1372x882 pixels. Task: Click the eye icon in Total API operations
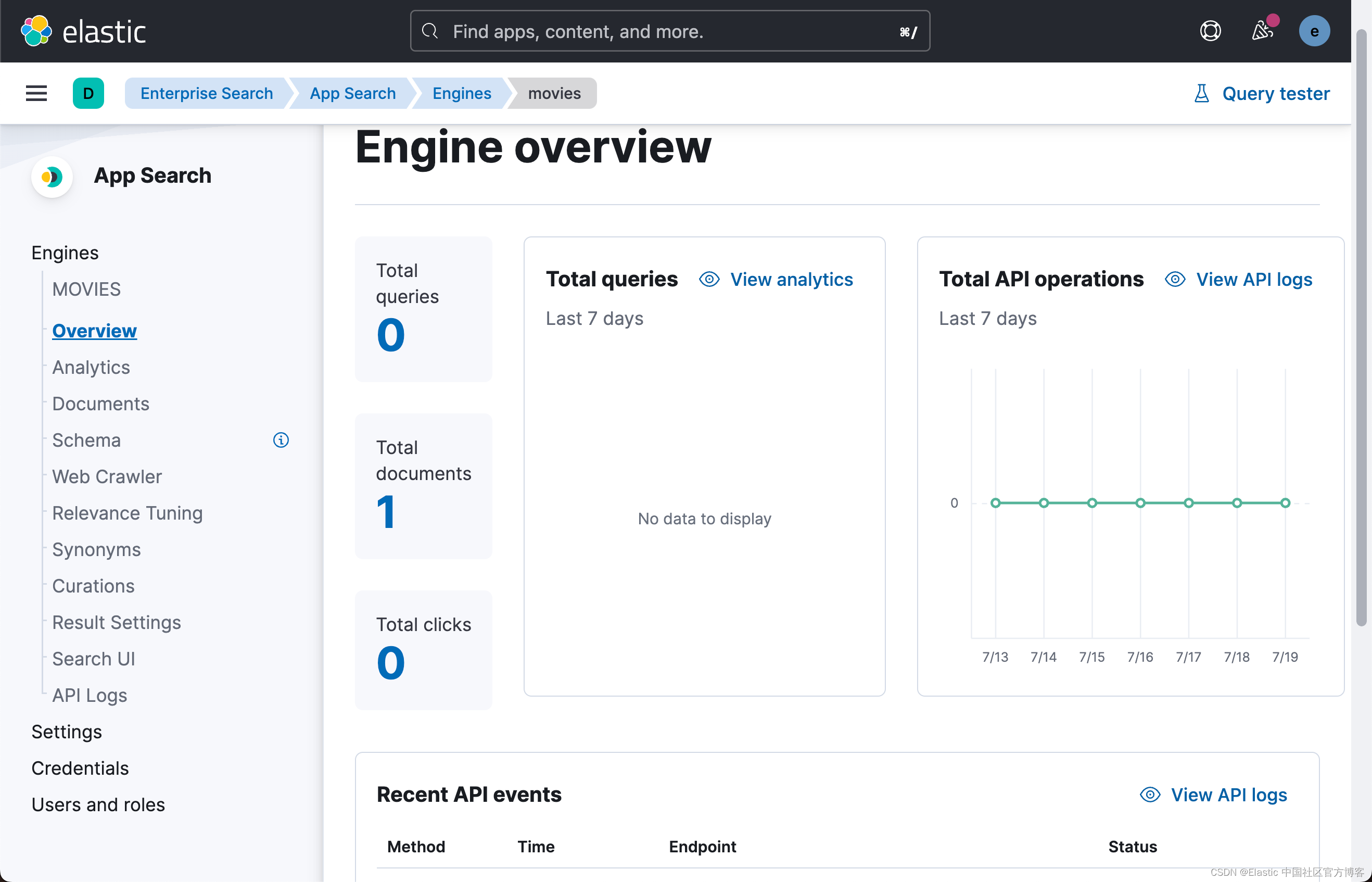(1175, 280)
